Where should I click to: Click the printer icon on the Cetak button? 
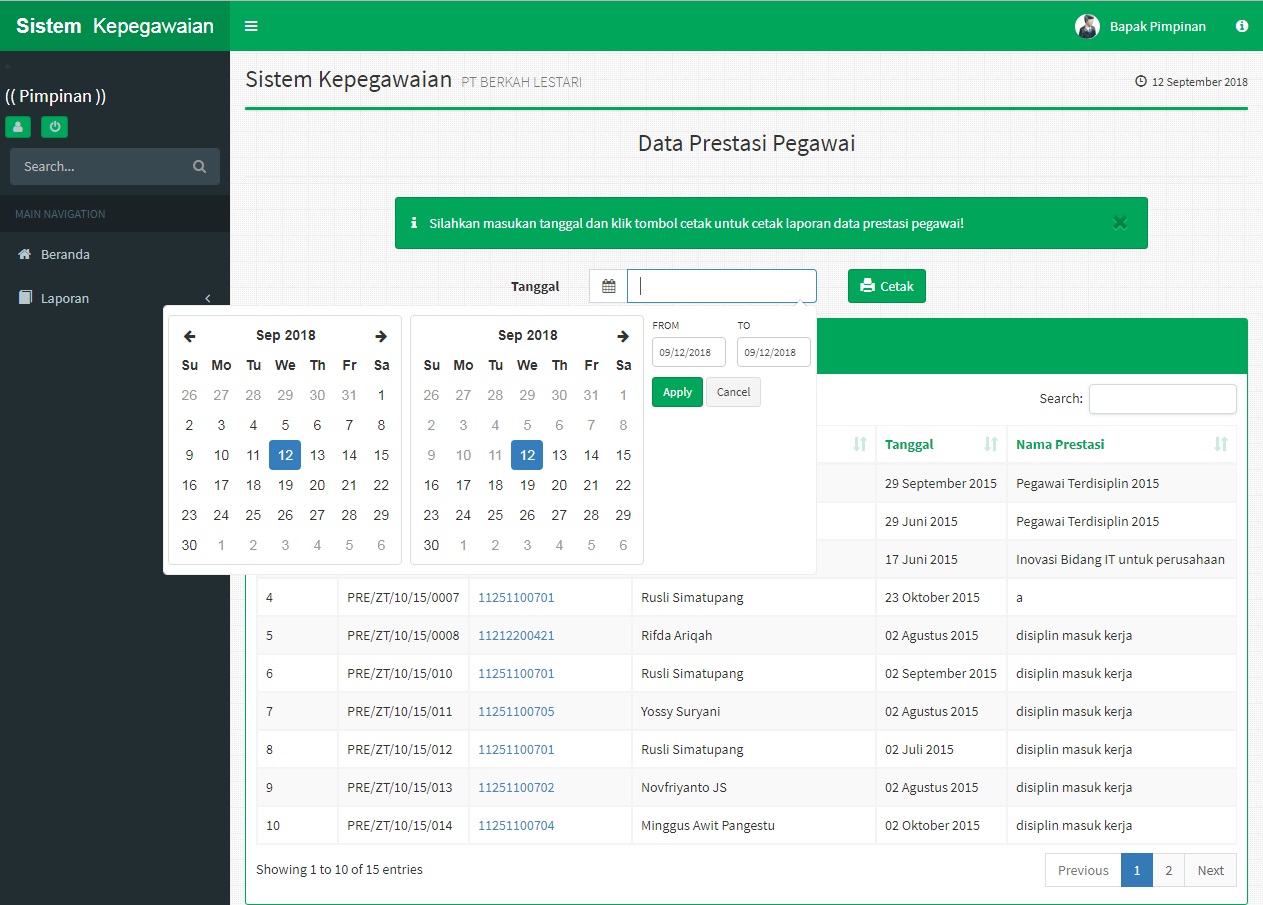(865, 285)
